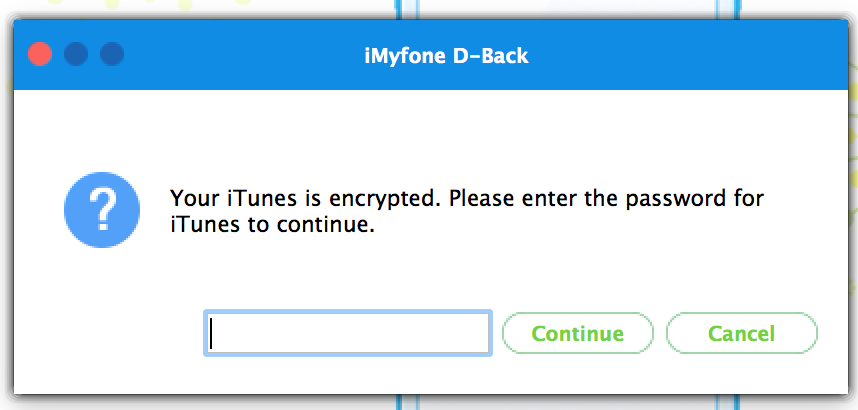Confirm the password with Continue
The image size is (858, 410).
pyautogui.click(x=577, y=334)
